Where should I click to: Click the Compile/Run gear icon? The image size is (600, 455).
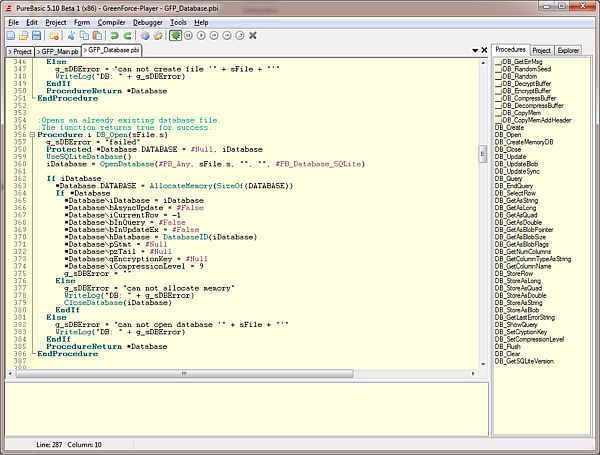[x=144, y=35]
